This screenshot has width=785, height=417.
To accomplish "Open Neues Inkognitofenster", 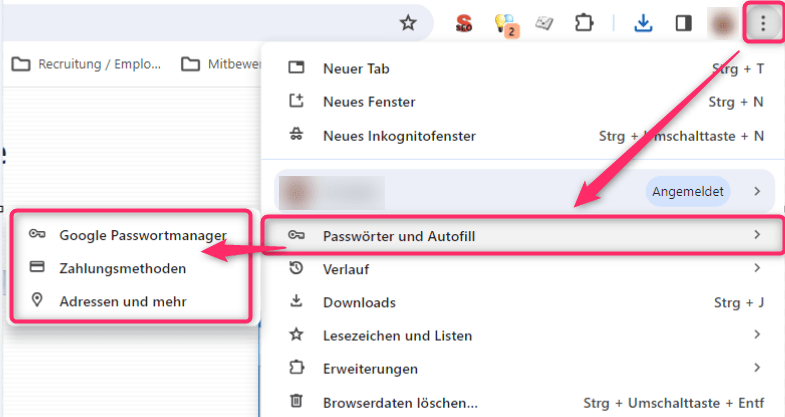I will pyautogui.click(x=524, y=136).
